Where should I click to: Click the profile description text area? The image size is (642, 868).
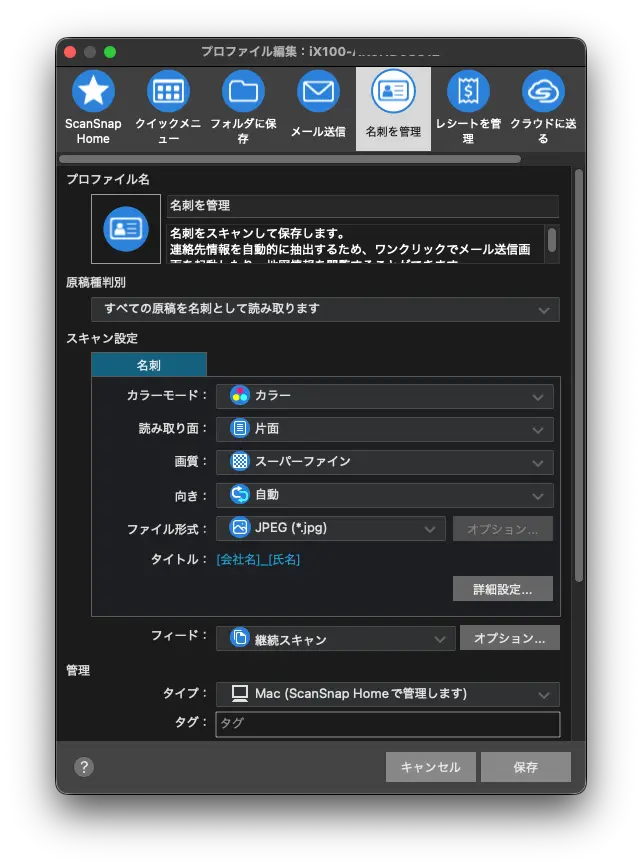(x=356, y=244)
